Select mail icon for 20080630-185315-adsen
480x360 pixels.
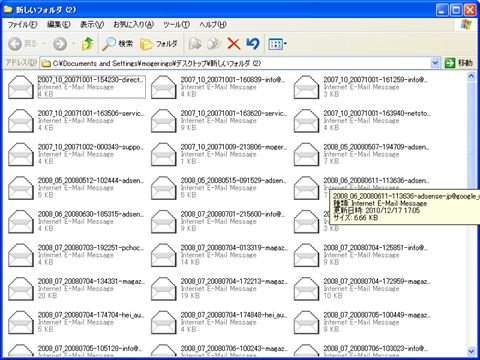(x=21, y=222)
